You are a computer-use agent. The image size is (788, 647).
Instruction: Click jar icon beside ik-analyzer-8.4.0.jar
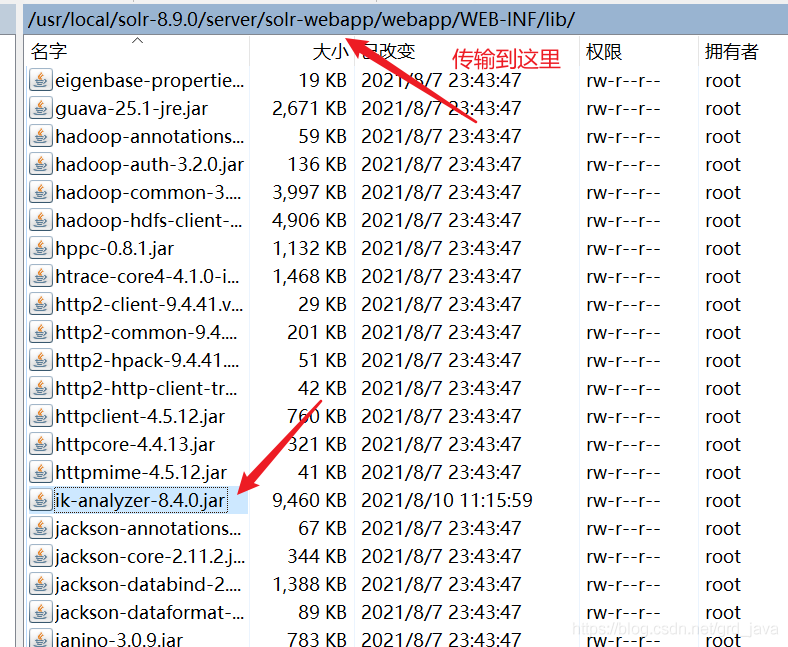click(41, 500)
